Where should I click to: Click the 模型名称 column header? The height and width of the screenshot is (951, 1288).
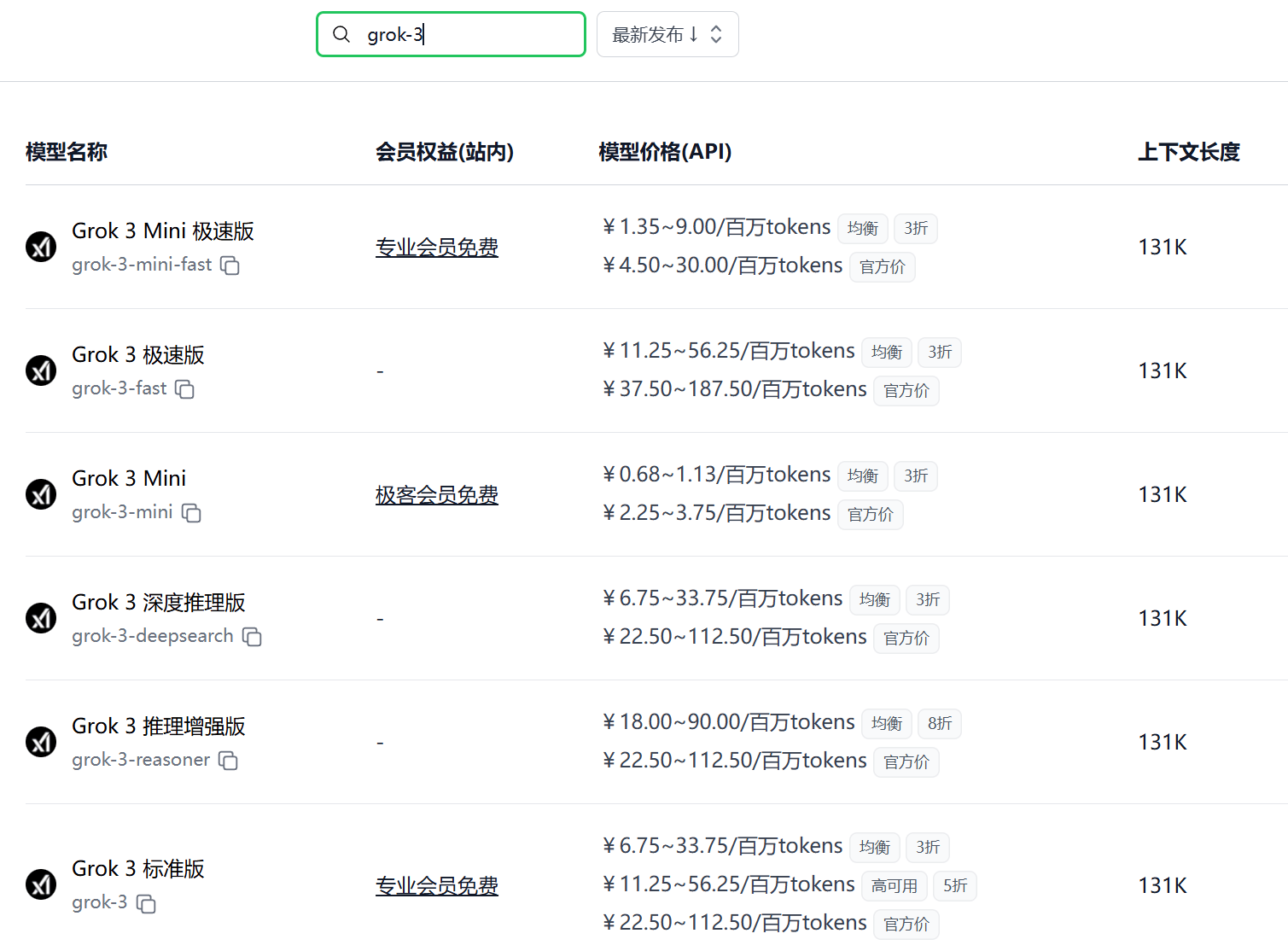point(67,152)
